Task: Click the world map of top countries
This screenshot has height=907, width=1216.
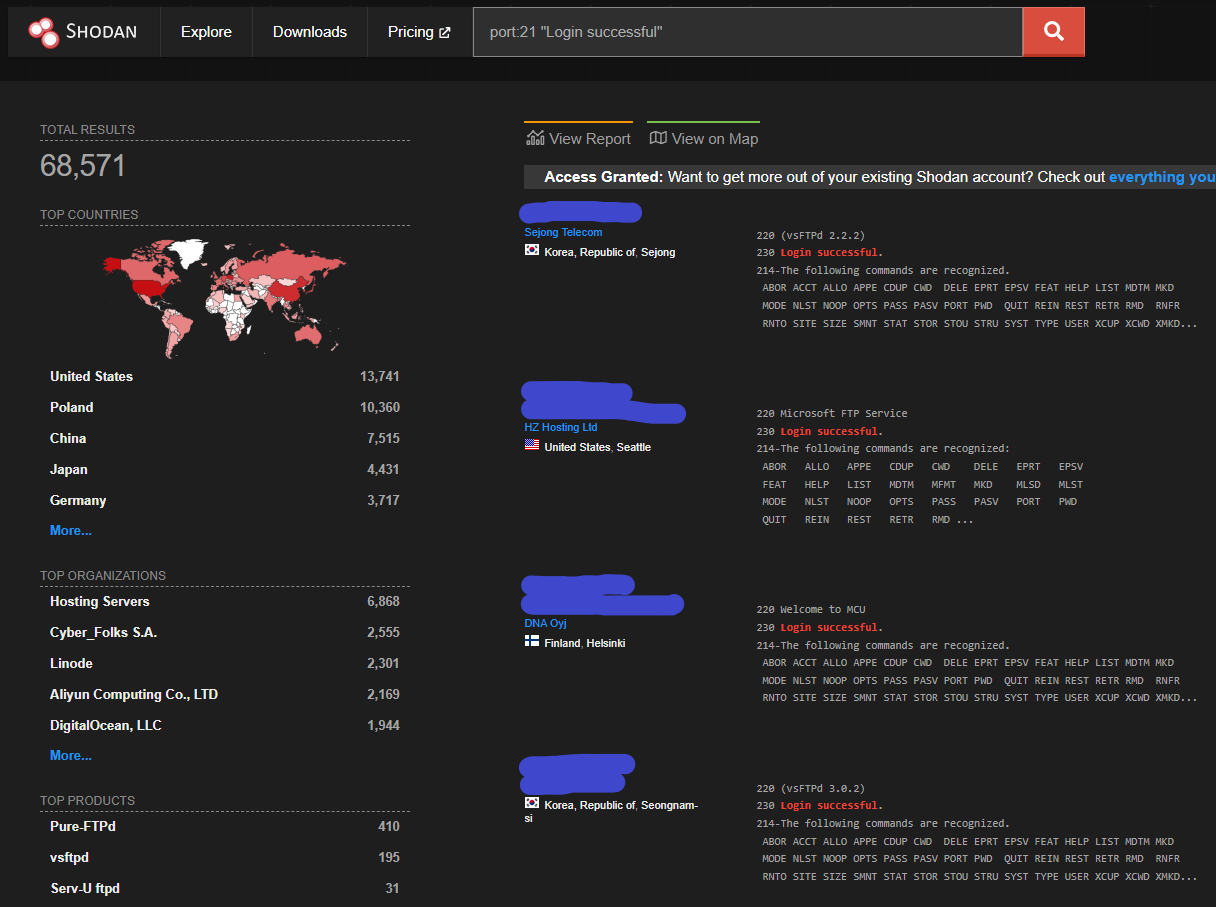Action: coord(225,298)
